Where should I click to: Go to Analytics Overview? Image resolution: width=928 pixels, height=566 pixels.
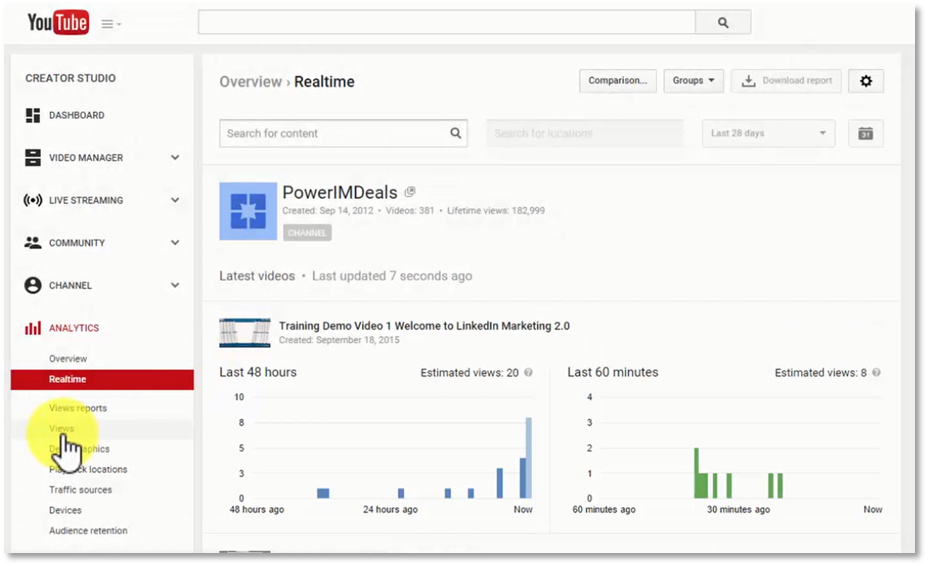click(68, 359)
